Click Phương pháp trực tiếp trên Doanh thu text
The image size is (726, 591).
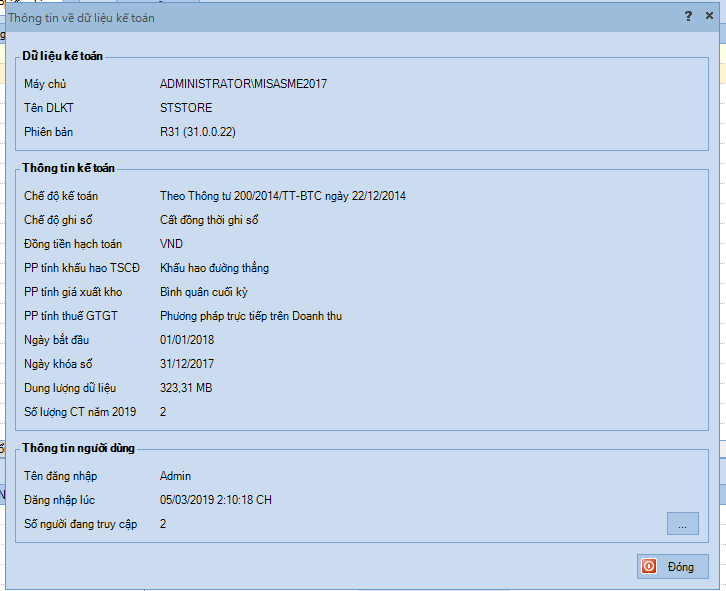tap(251, 316)
